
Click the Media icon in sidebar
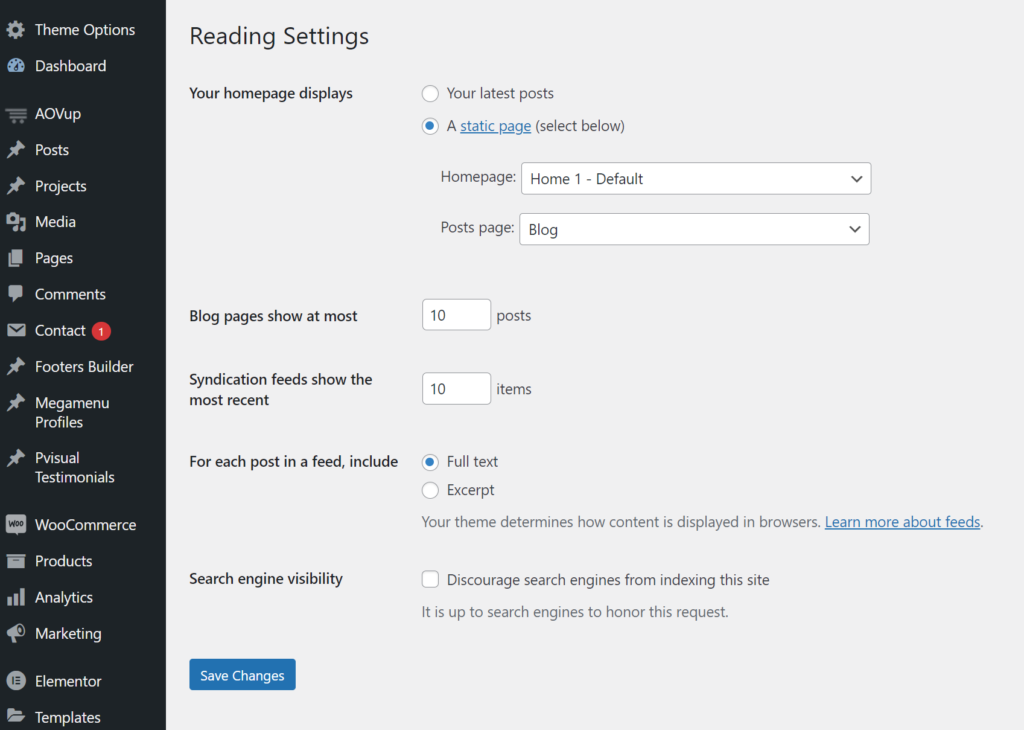(x=16, y=222)
